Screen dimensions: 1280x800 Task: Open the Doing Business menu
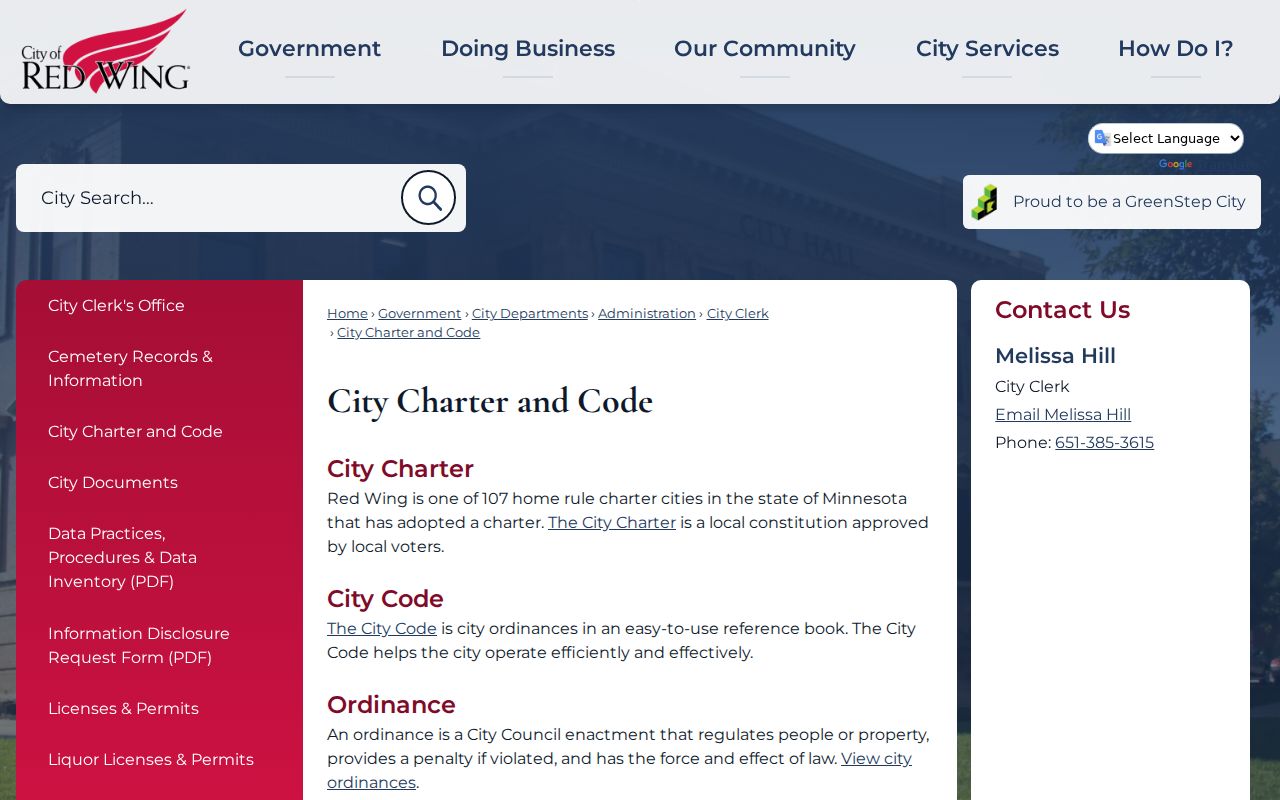pos(528,49)
